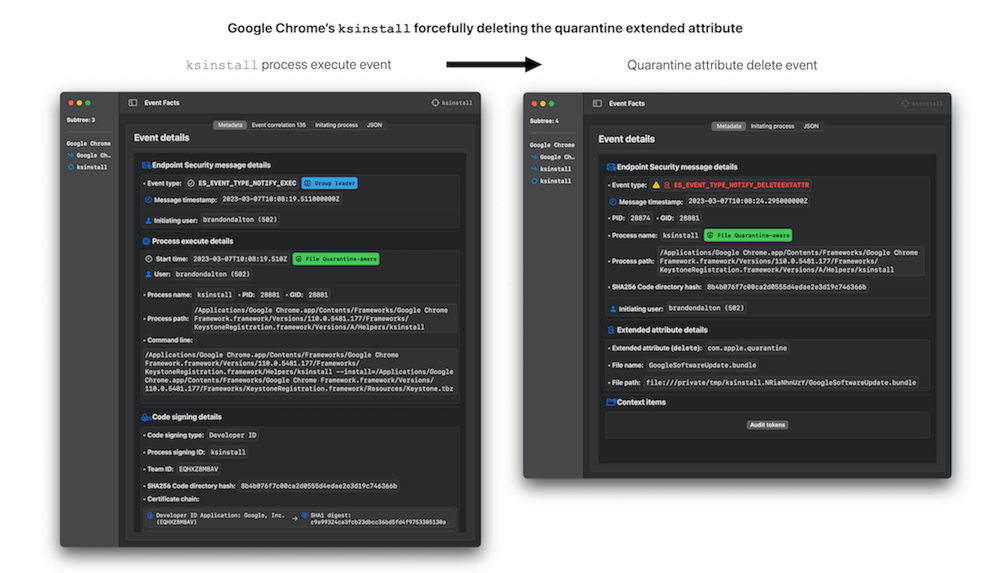Screen dimensions: 1000x573
Task: Click the SHA256 hash value in Code signing details
Action: [x=319, y=486]
